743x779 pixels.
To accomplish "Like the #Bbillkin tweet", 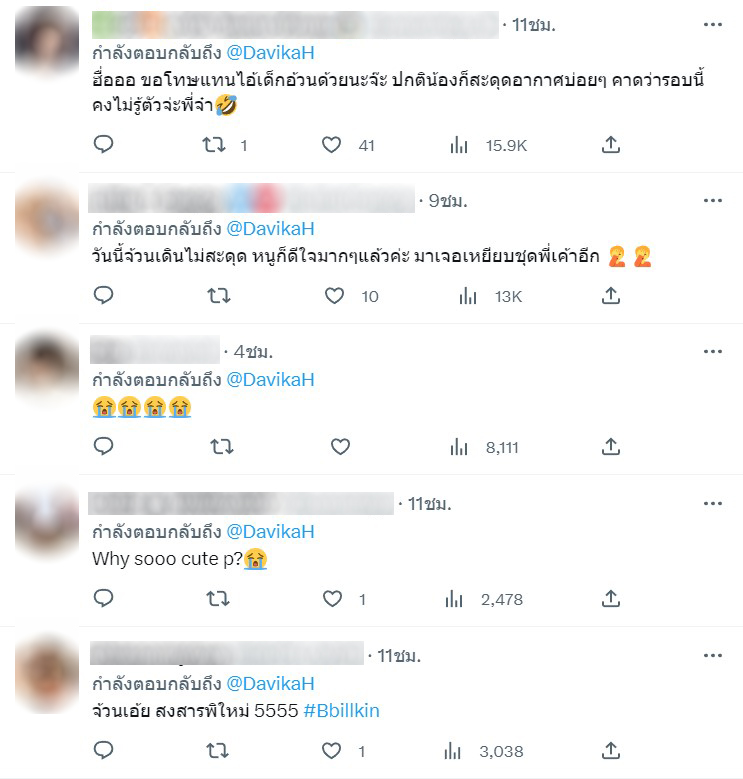I will (331, 751).
